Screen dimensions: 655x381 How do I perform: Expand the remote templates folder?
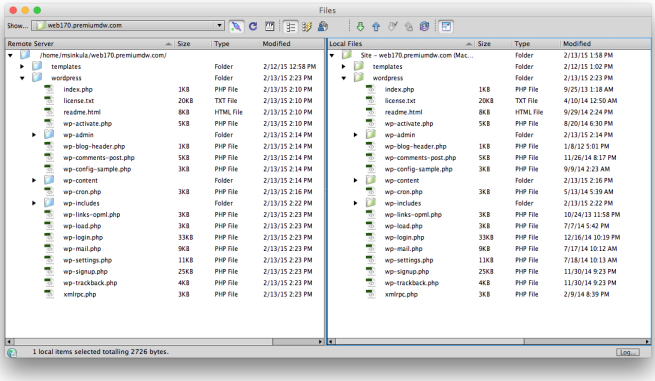point(22,66)
